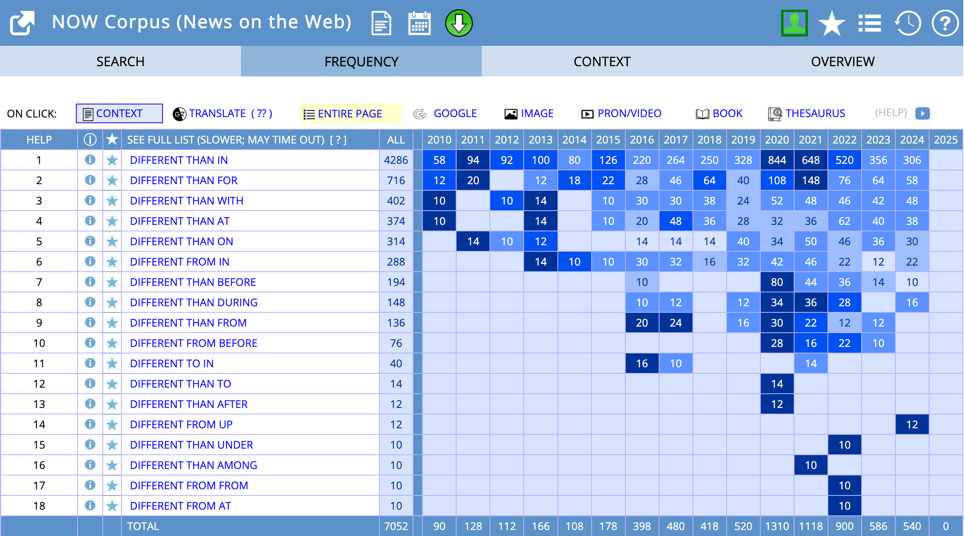964x536 pixels.
Task: Click info icon for DIFFERENT FROM IN
Action: 90,261
